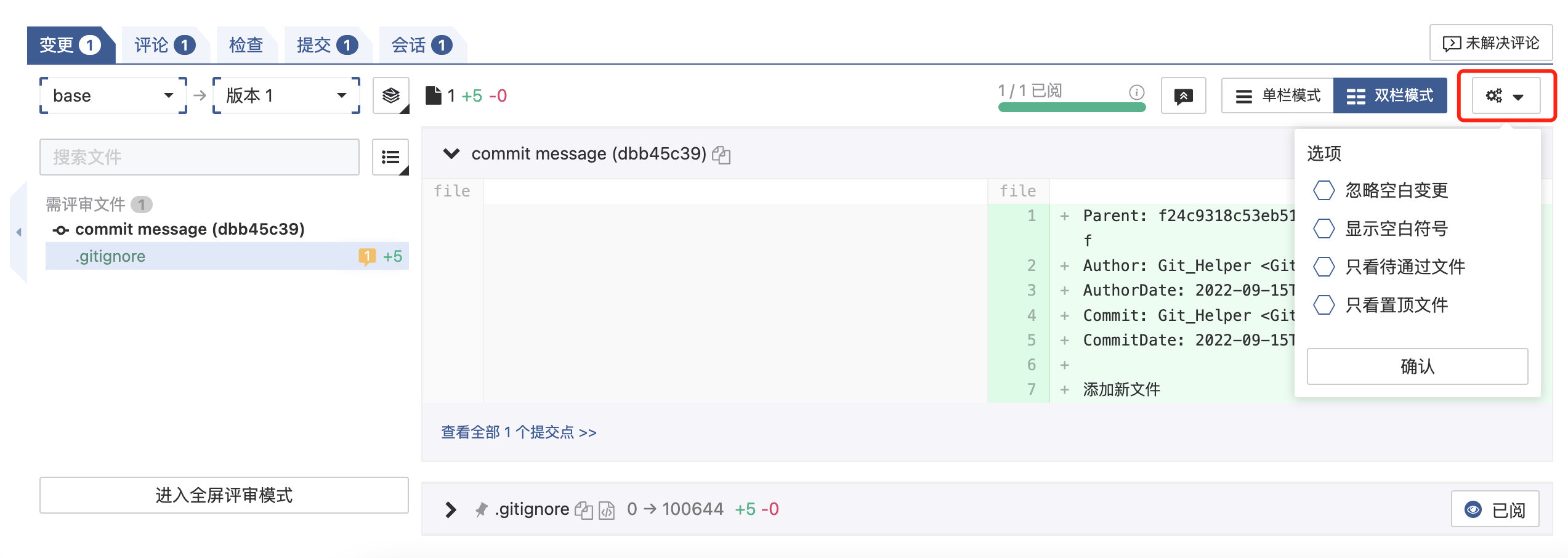Image resolution: width=1568 pixels, height=558 pixels.
Task: Click the green review progress bar
Action: tap(1072, 107)
